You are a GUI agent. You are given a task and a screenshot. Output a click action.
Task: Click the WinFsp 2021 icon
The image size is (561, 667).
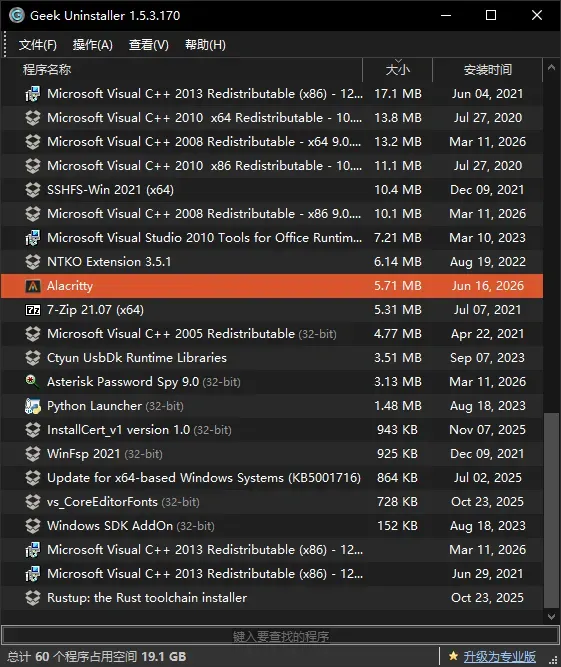point(33,454)
